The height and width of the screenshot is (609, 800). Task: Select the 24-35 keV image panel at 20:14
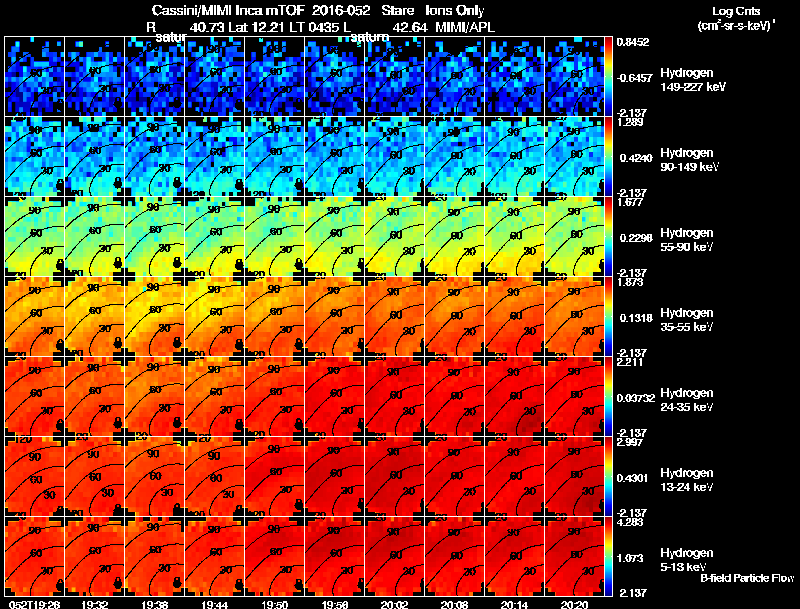pyautogui.click(x=514, y=396)
